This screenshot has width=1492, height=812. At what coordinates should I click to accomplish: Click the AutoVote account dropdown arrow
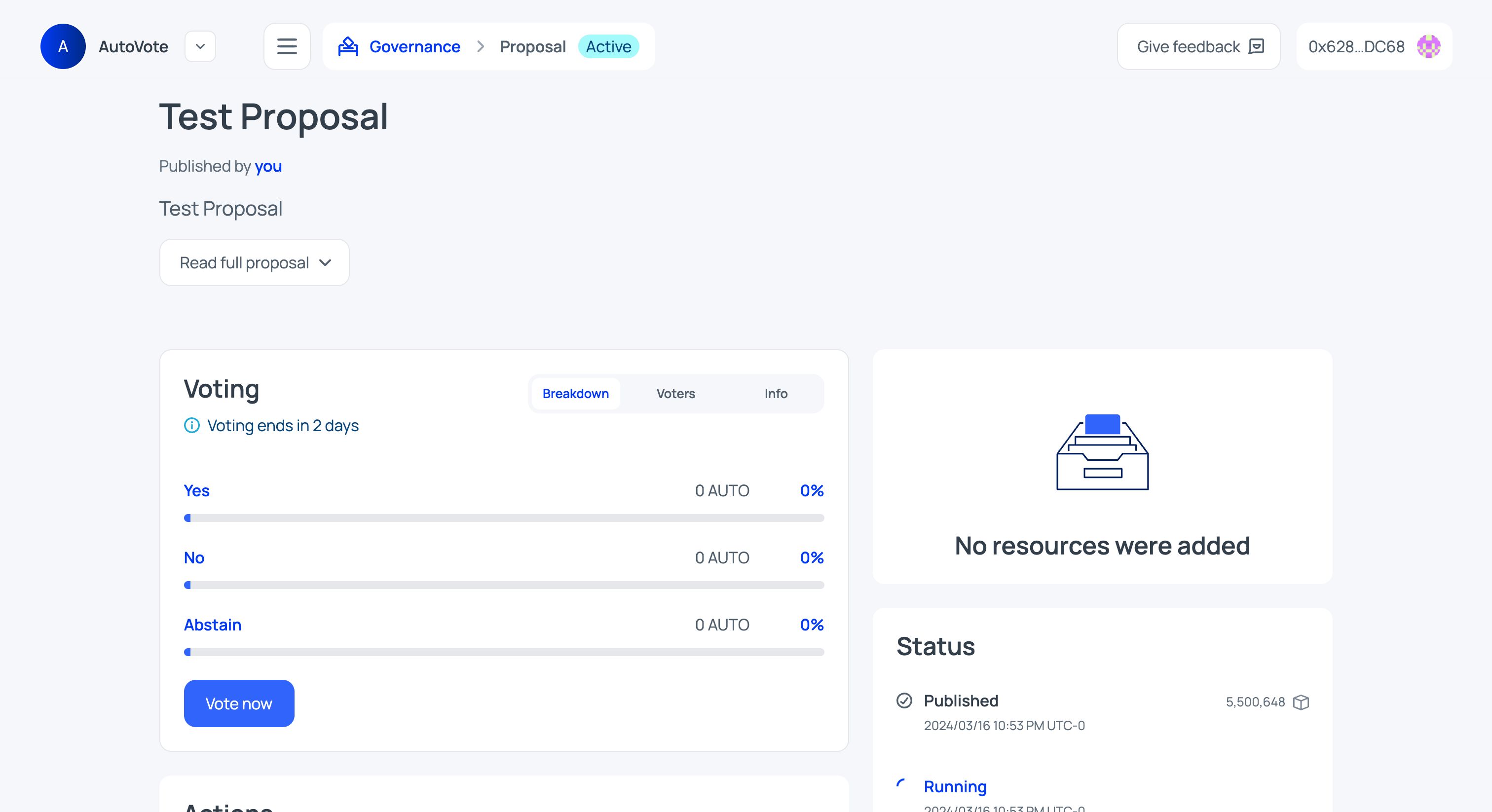199,46
